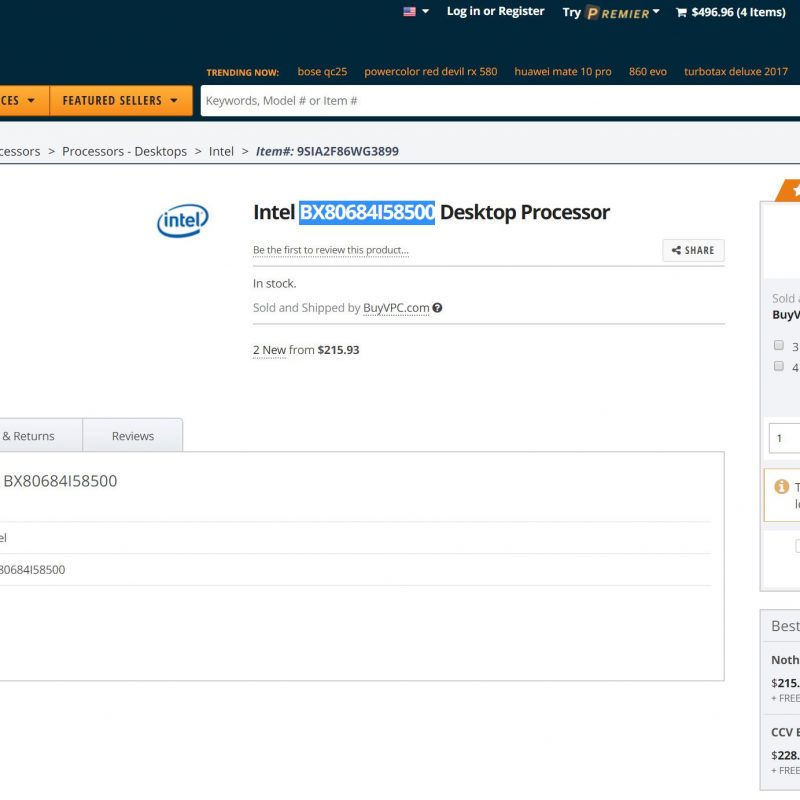The image size is (800, 800).
Task: Select trending search powercolor red devil rx 580
Action: [x=430, y=71]
